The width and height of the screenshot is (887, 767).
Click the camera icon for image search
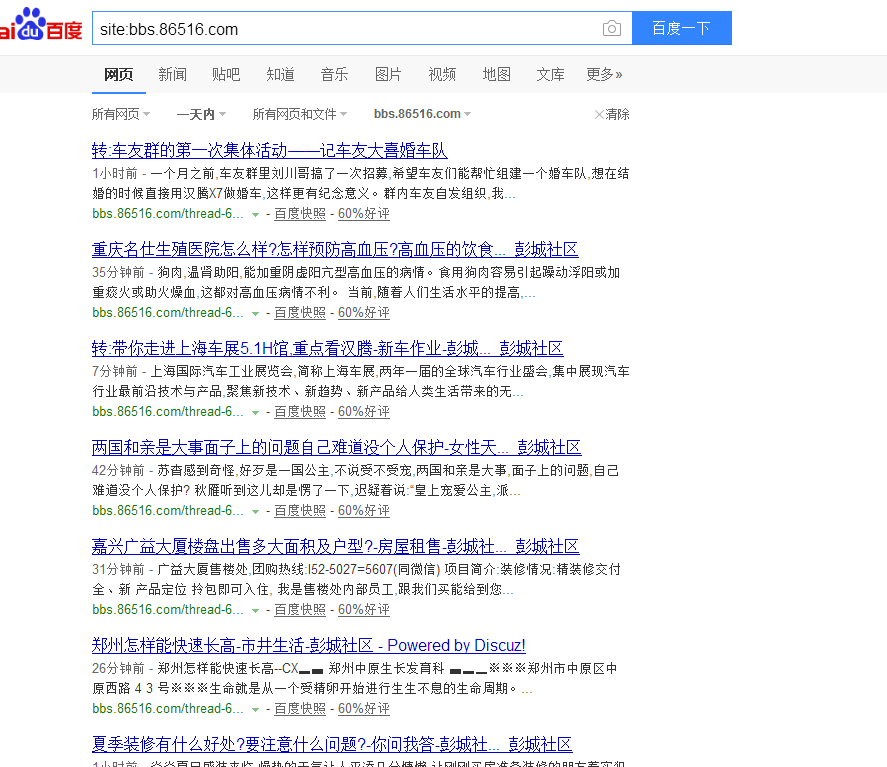click(x=611, y=29)
